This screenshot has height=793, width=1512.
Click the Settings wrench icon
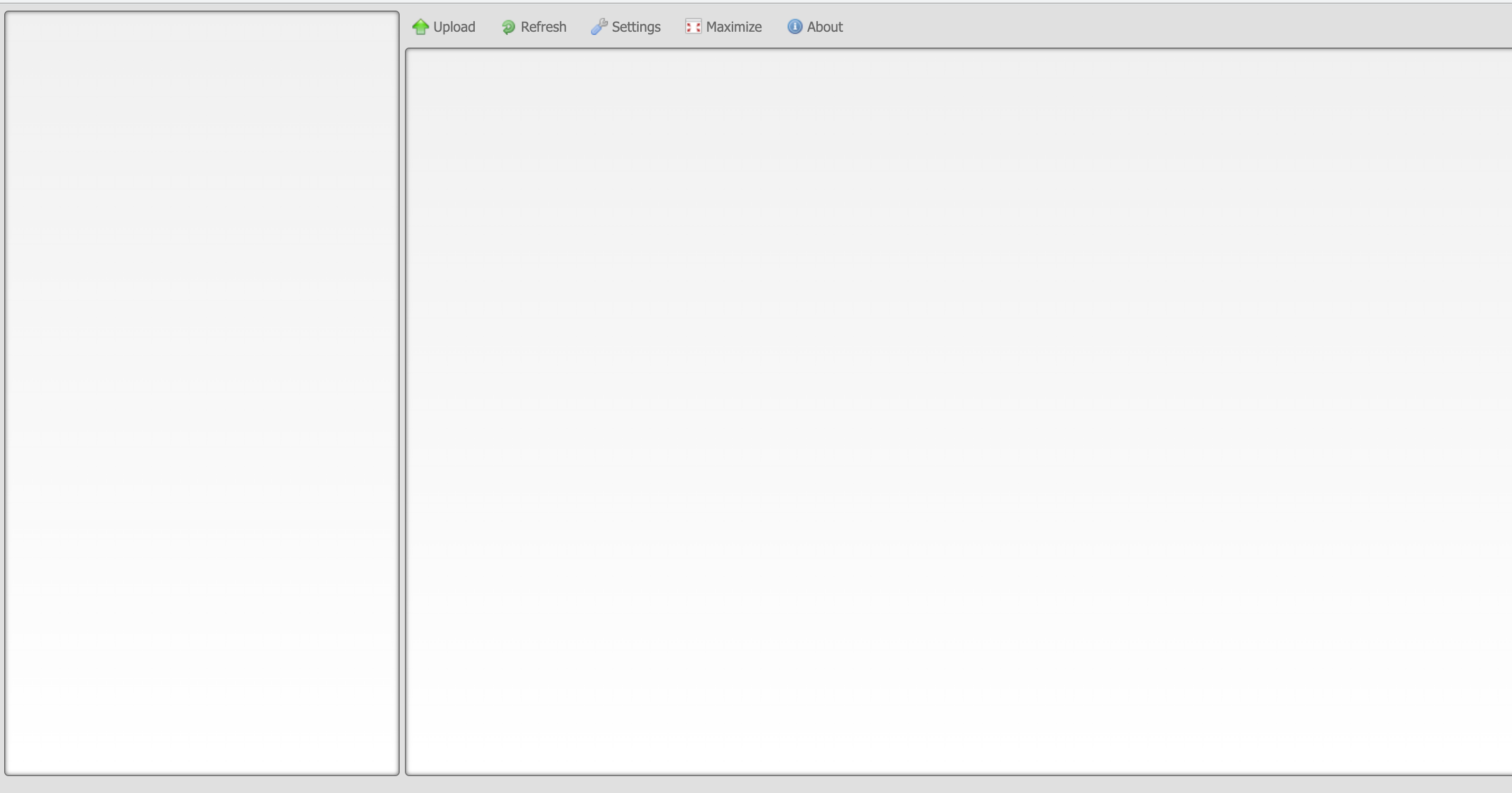[x=598, y=27]
